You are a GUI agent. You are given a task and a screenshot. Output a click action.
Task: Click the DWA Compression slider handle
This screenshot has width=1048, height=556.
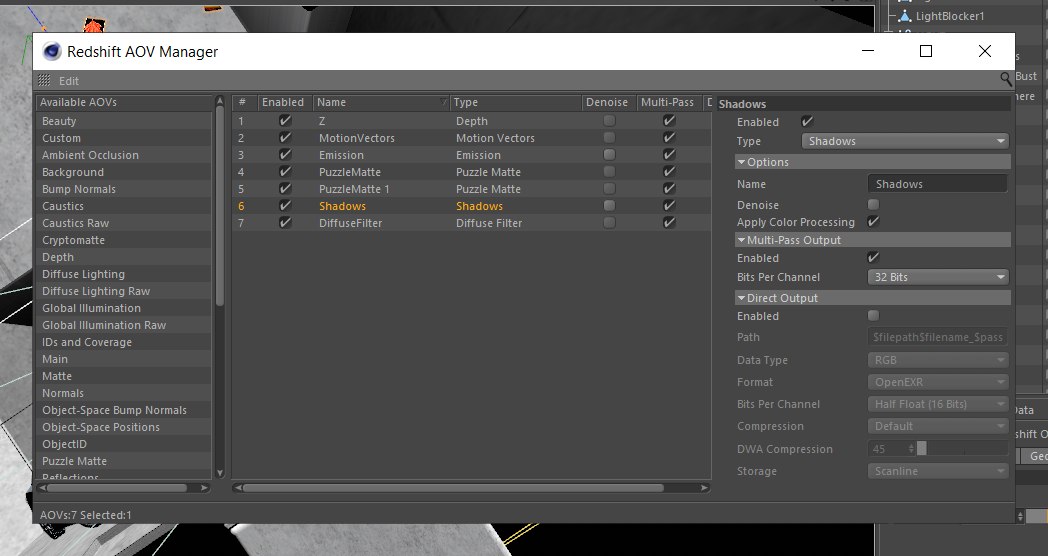click(922, 448)
